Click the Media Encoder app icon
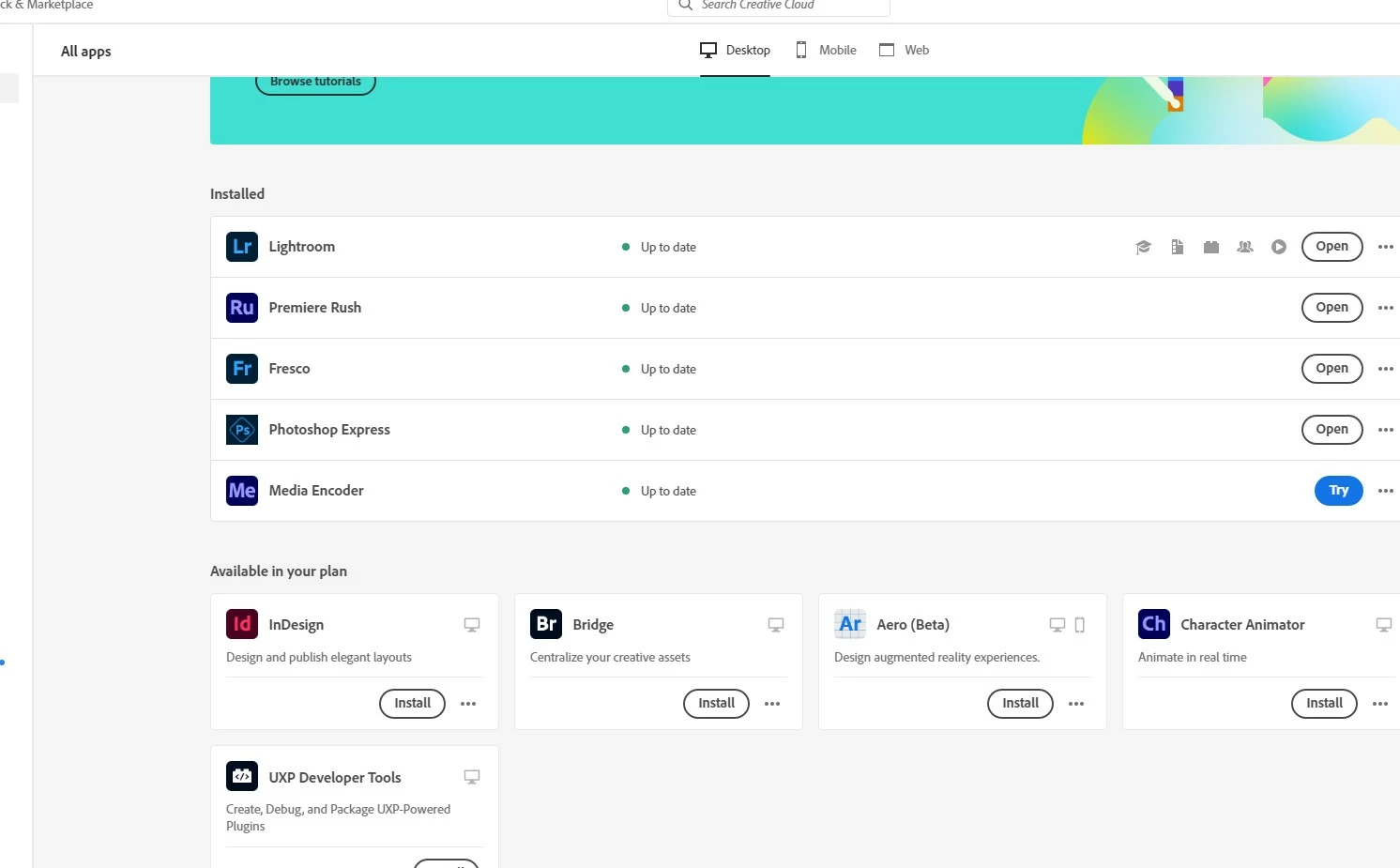This screenshot has height=868, width=1400. 242,491
